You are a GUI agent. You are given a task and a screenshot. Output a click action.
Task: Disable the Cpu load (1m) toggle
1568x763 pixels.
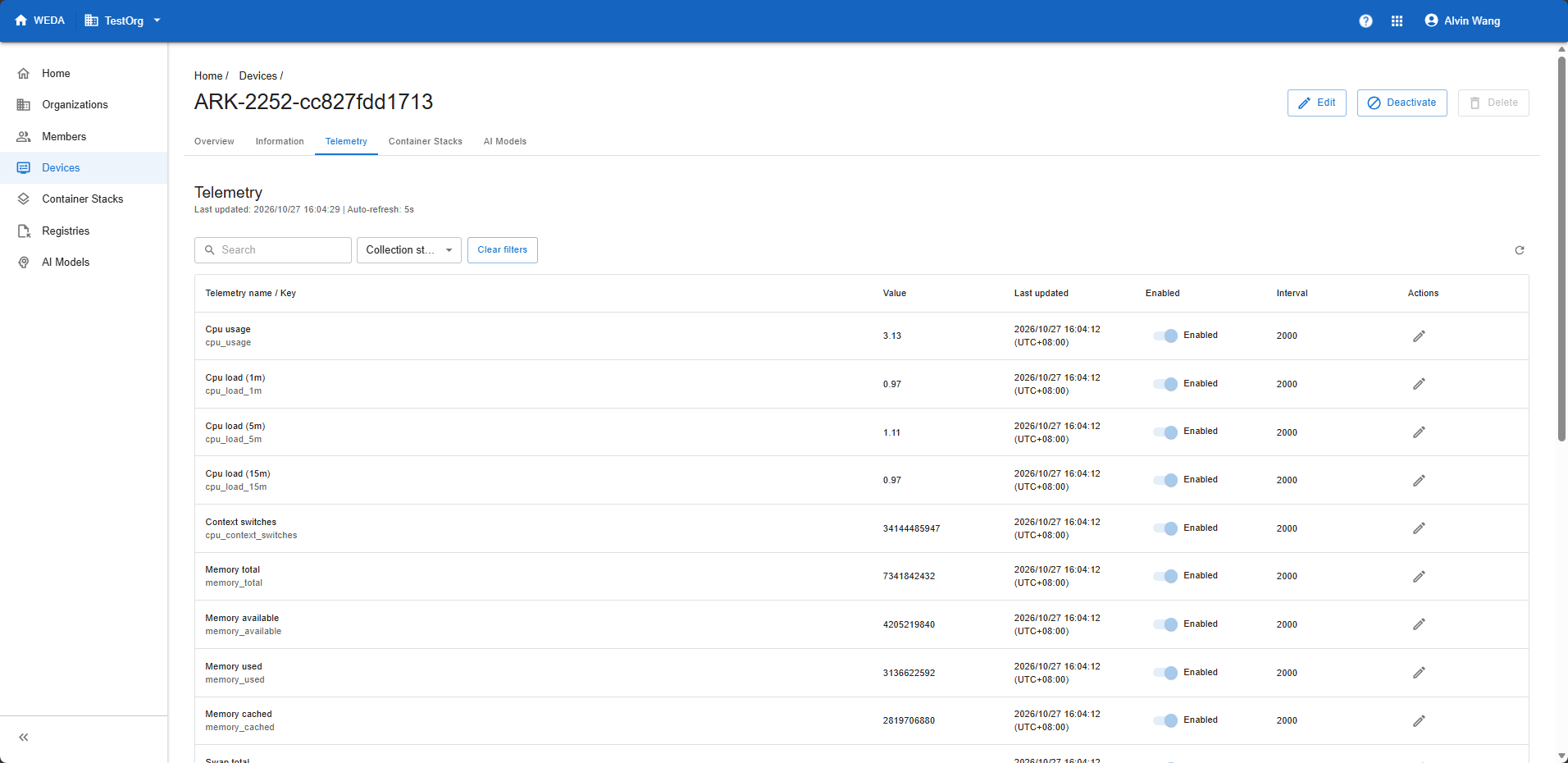pyautogui.click(x=1165, y=384)
